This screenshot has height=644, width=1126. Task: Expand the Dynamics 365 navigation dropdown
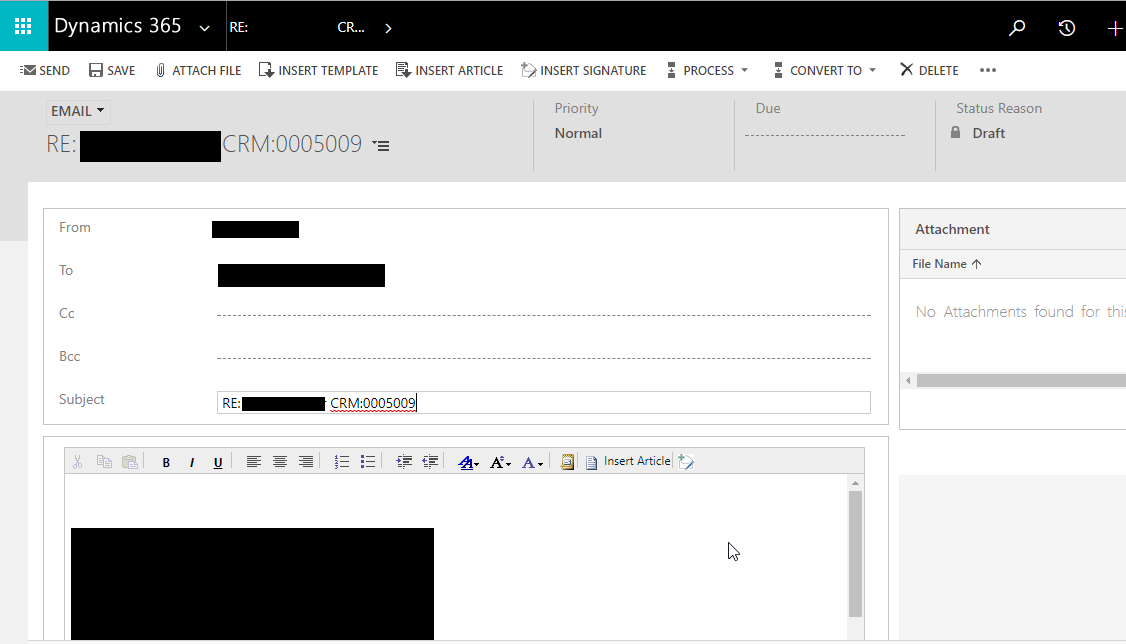pos(205,28)
